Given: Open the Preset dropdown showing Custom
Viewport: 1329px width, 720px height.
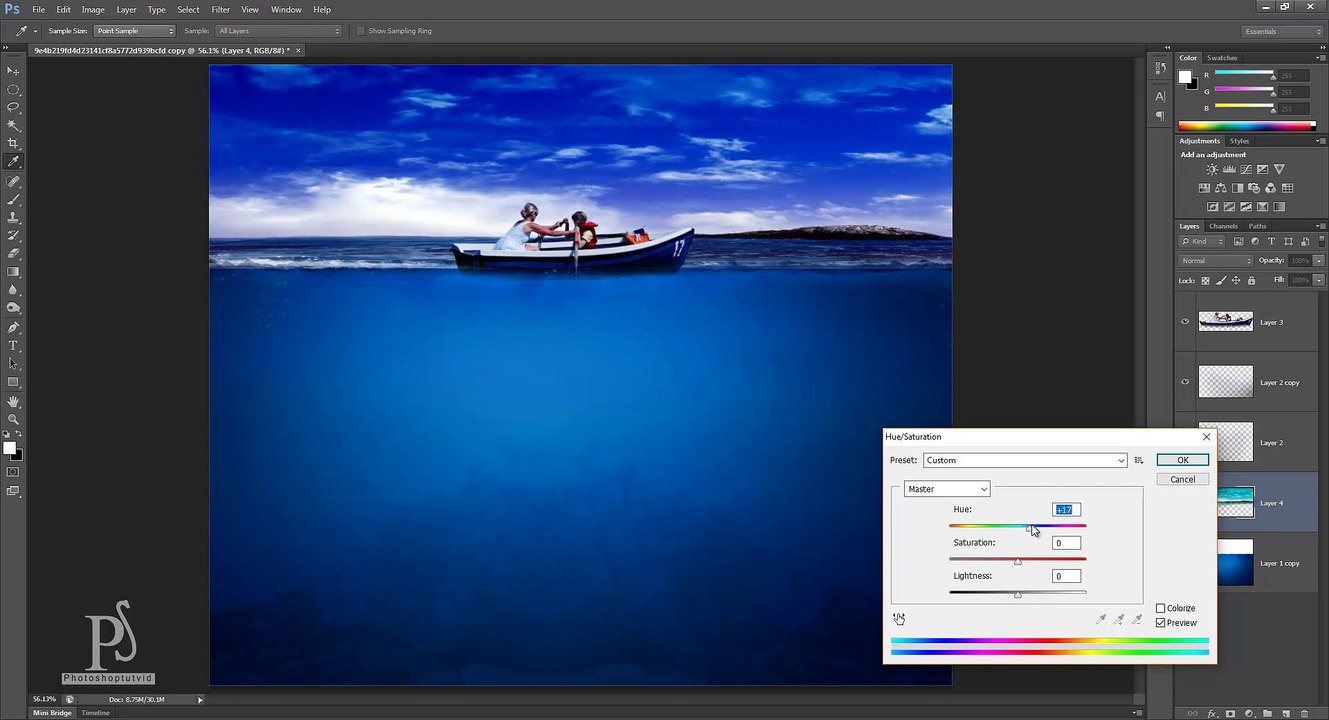Looking at the screenshot, I should (x=1025, y=460).
